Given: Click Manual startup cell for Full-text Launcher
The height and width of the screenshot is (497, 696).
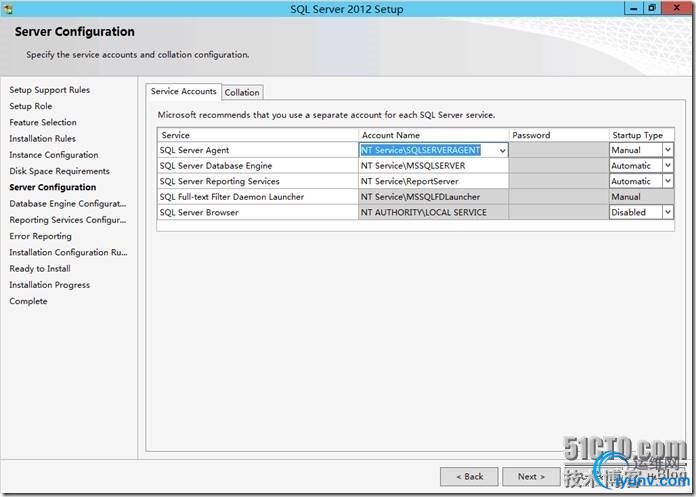Looking at the screenshot, I should click(x=642, y=197).
